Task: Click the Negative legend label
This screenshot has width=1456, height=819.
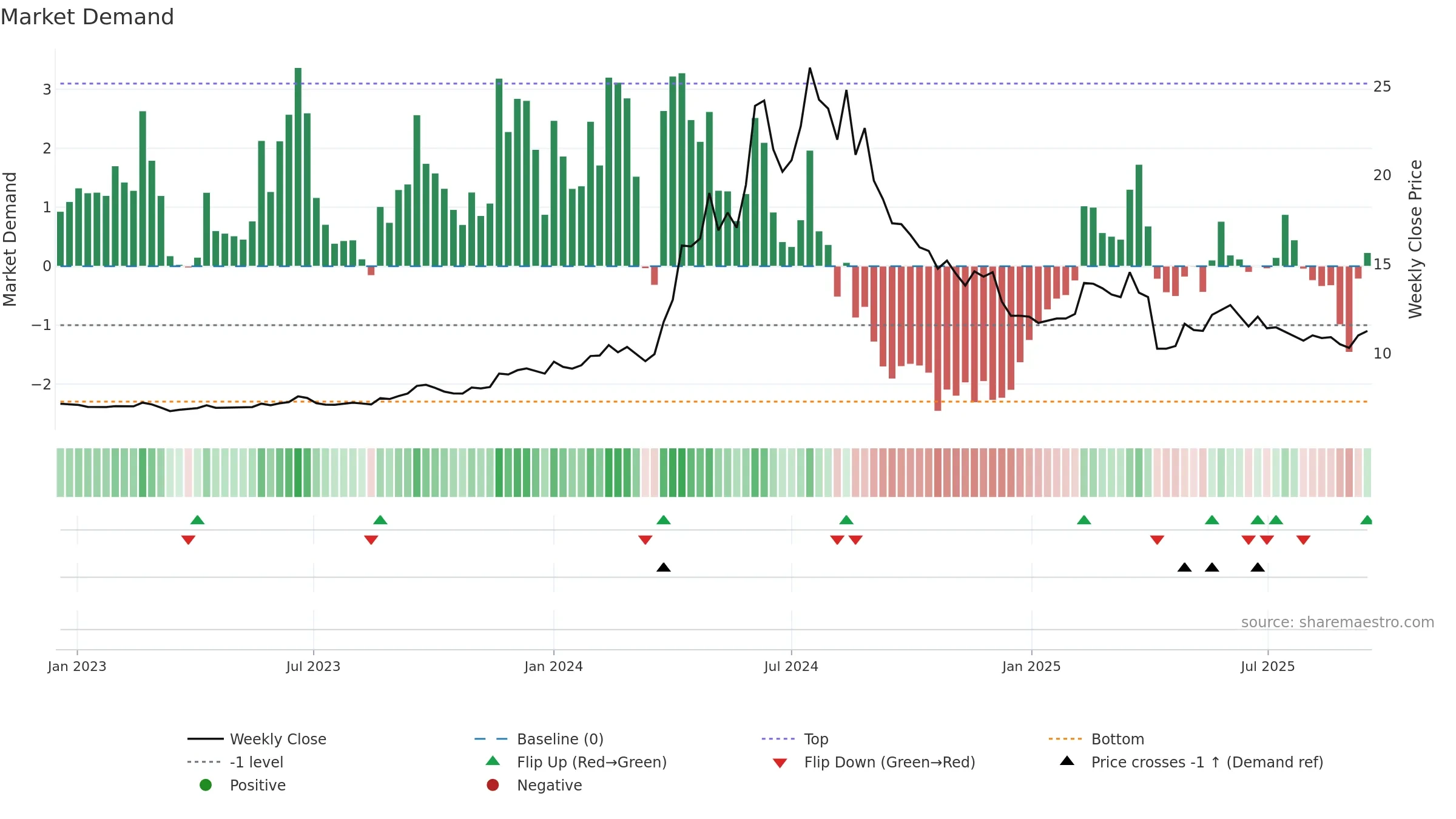Action: 549,785
